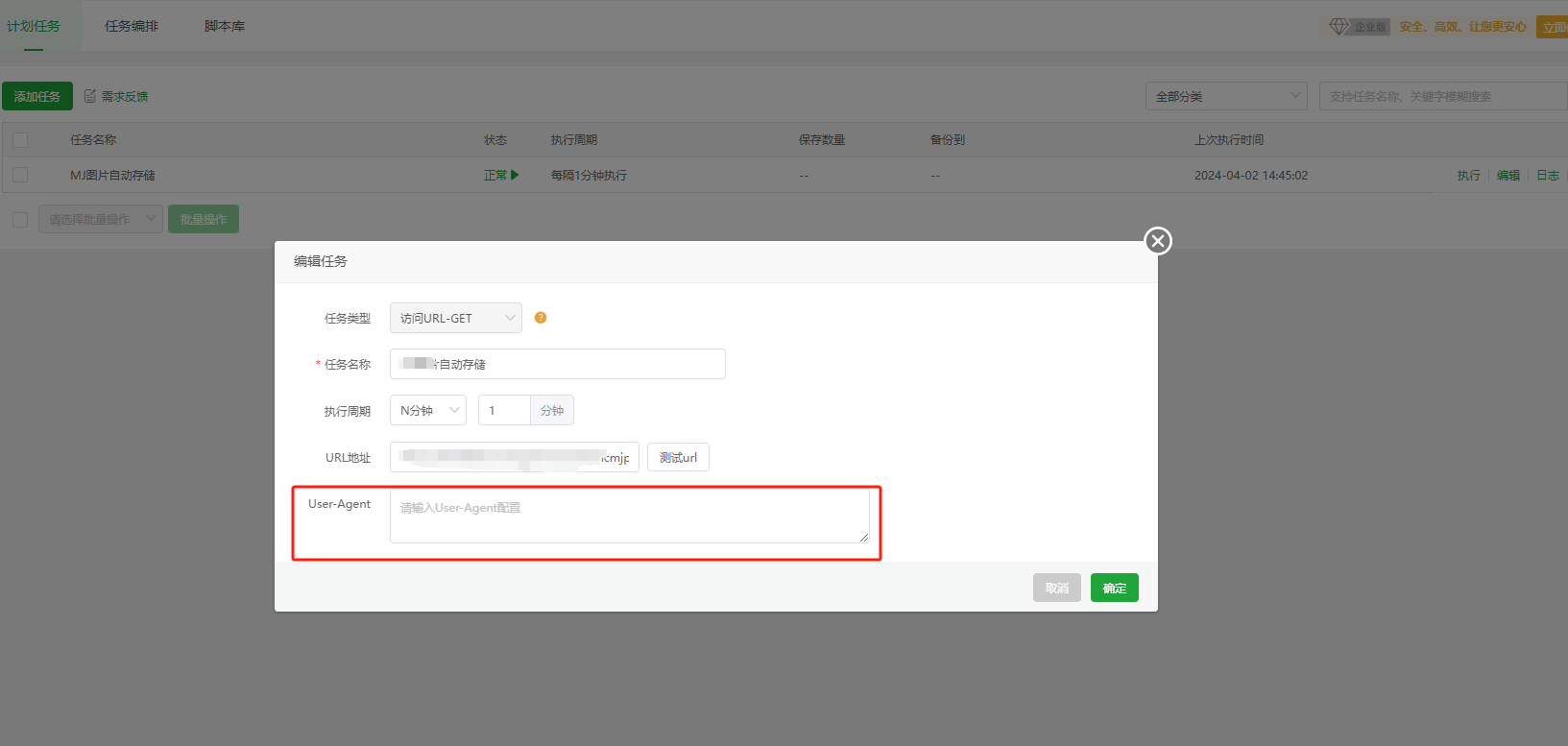Open the N分钟 execution period dropdown
1568x746 pixels.
pyautogui.click(x=428, y=410)
